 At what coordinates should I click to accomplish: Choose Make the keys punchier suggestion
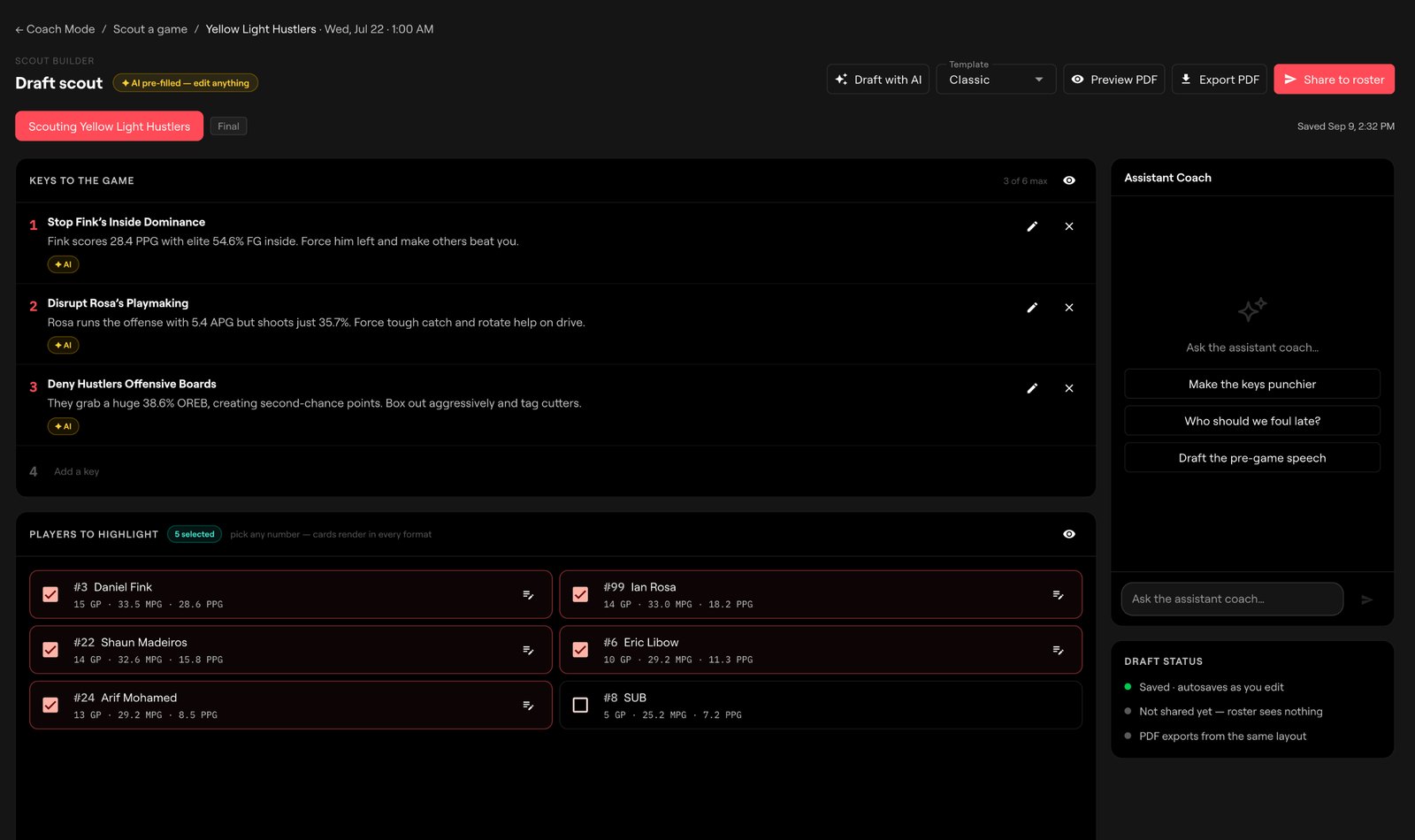pyautogui.click(x=1252, y=384)
